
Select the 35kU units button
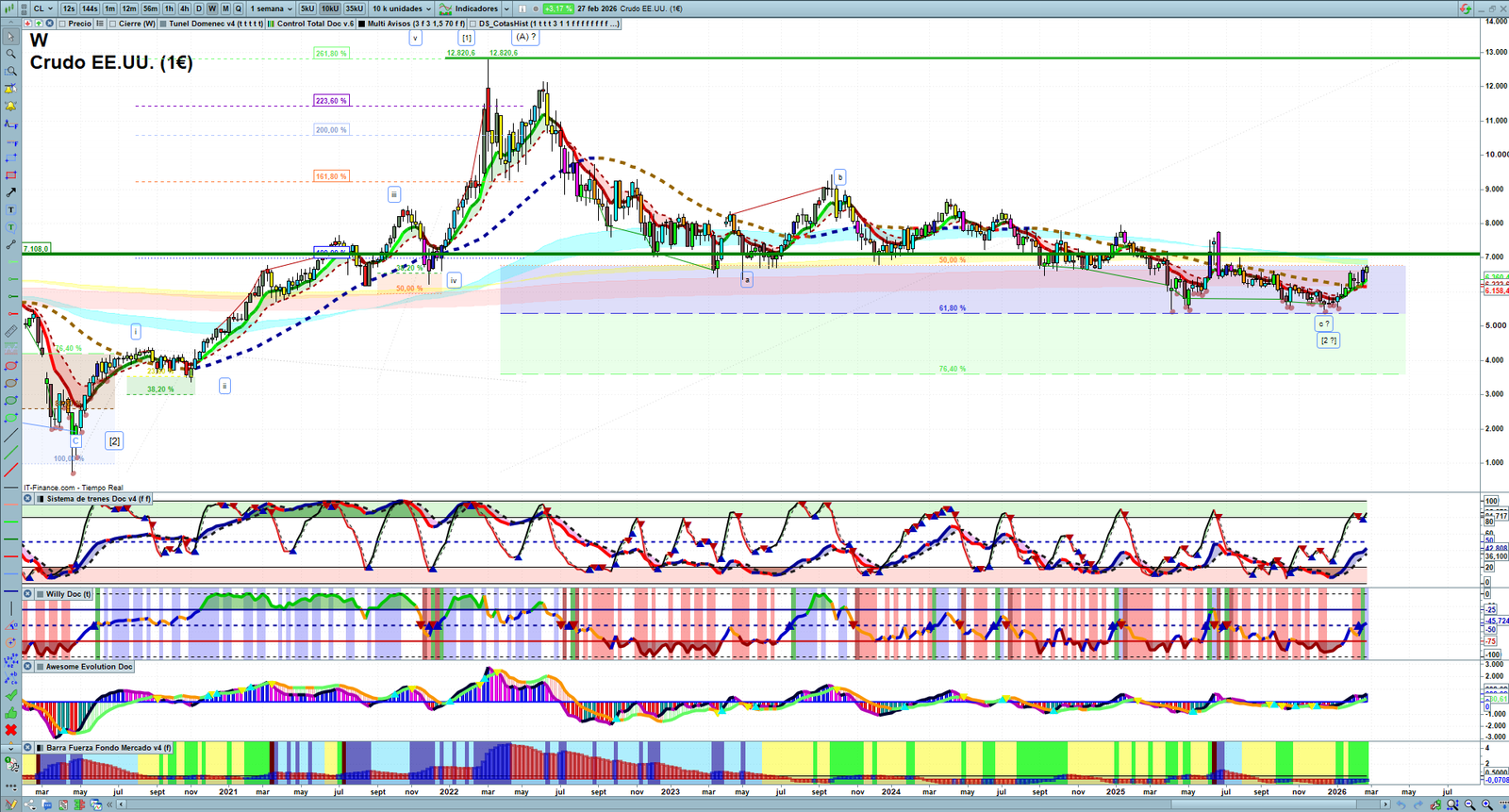(x=355, y=8)
